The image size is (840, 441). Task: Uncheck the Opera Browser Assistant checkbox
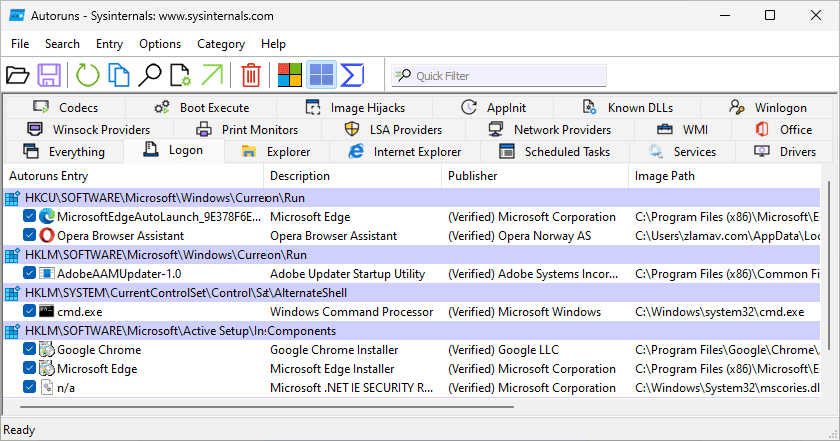pyautogui.click(x=29, y=235)
